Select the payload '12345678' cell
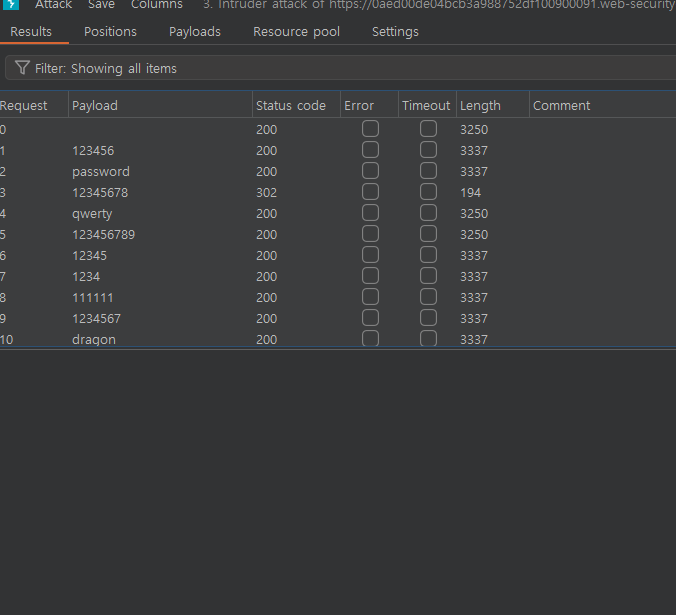676x615 pixels. pyautogui.click(x=100, y=193)
